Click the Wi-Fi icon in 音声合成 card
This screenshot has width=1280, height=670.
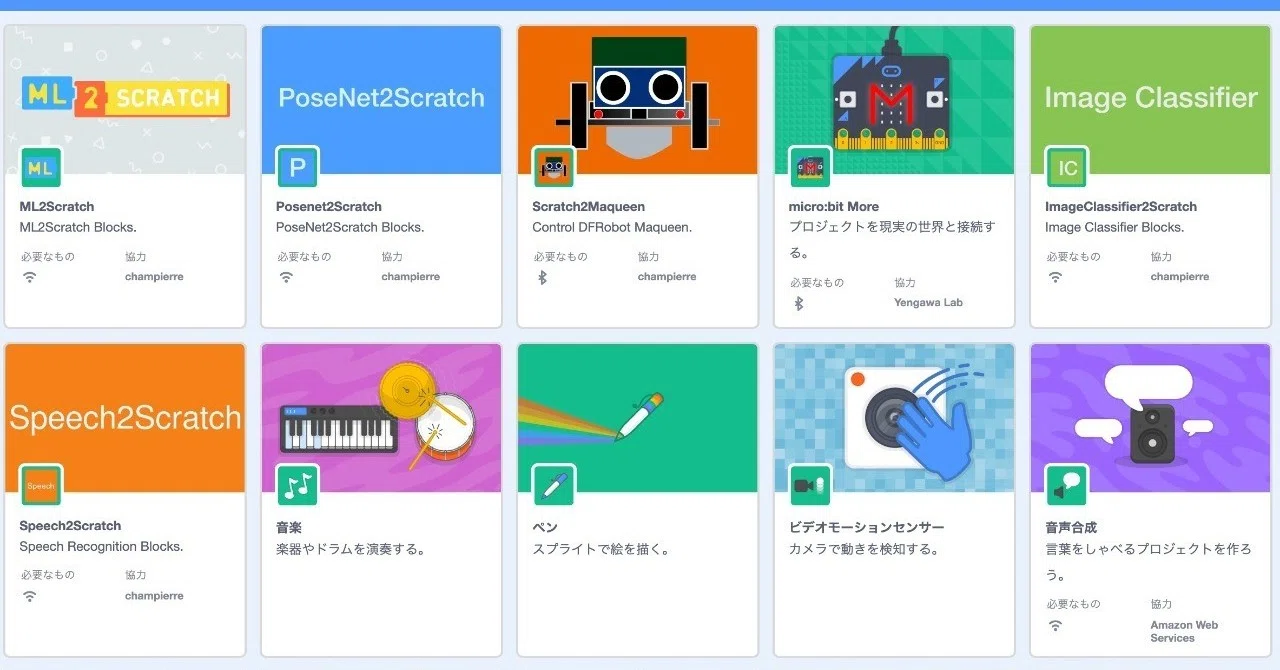pos(1055,625)
